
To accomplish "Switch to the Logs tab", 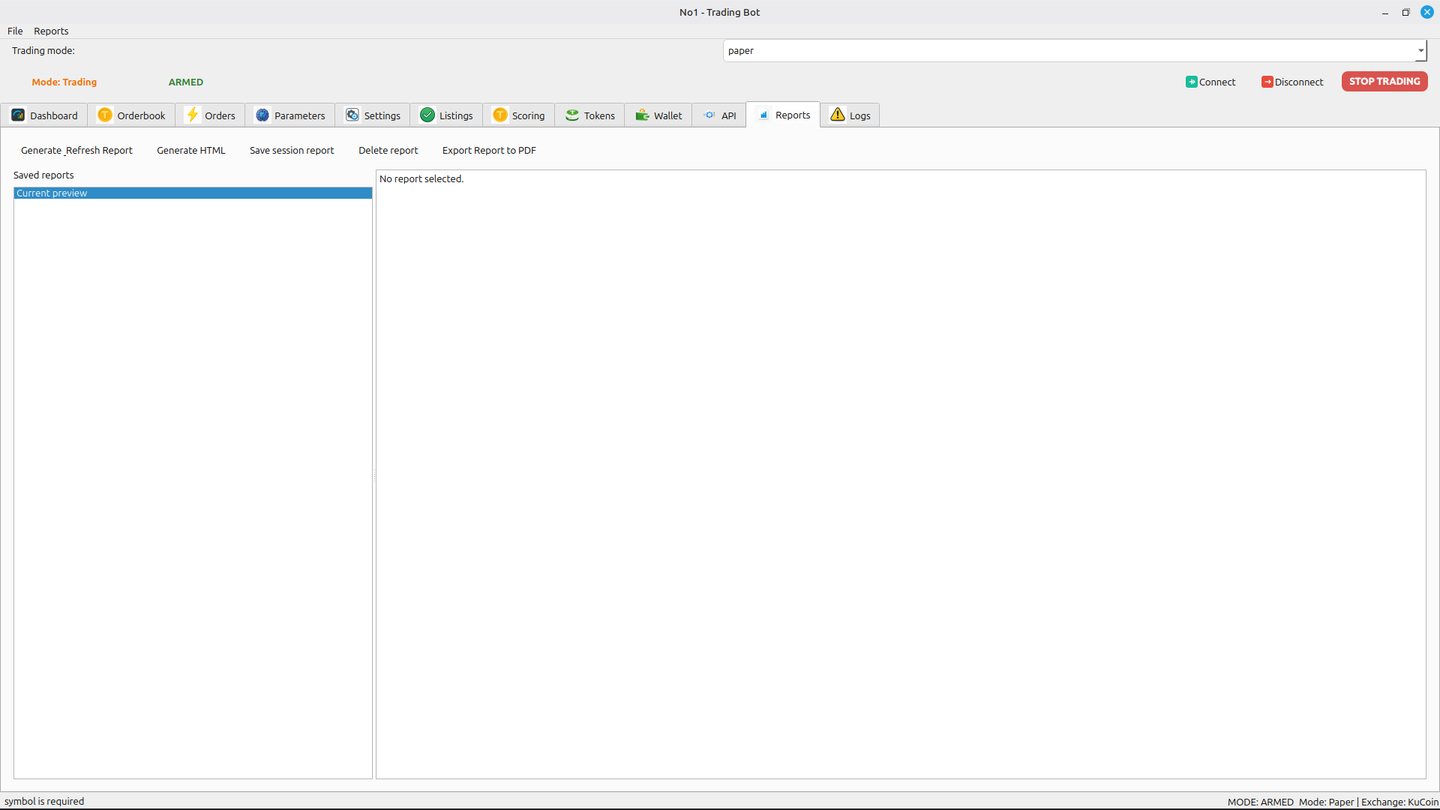I will 850,115.
